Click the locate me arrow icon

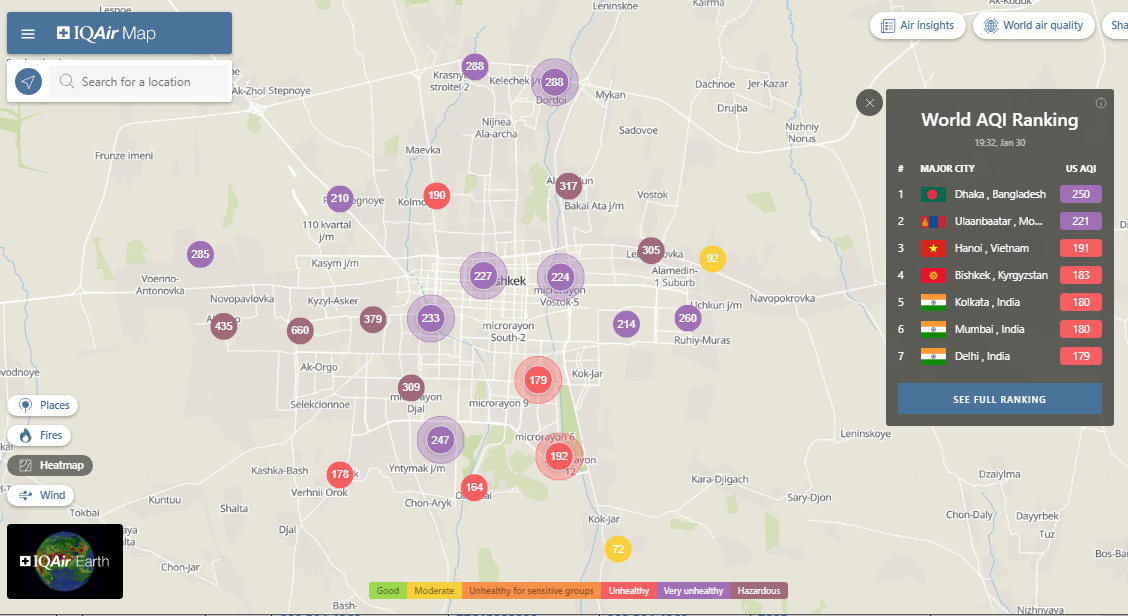click(x=29, y=81)
